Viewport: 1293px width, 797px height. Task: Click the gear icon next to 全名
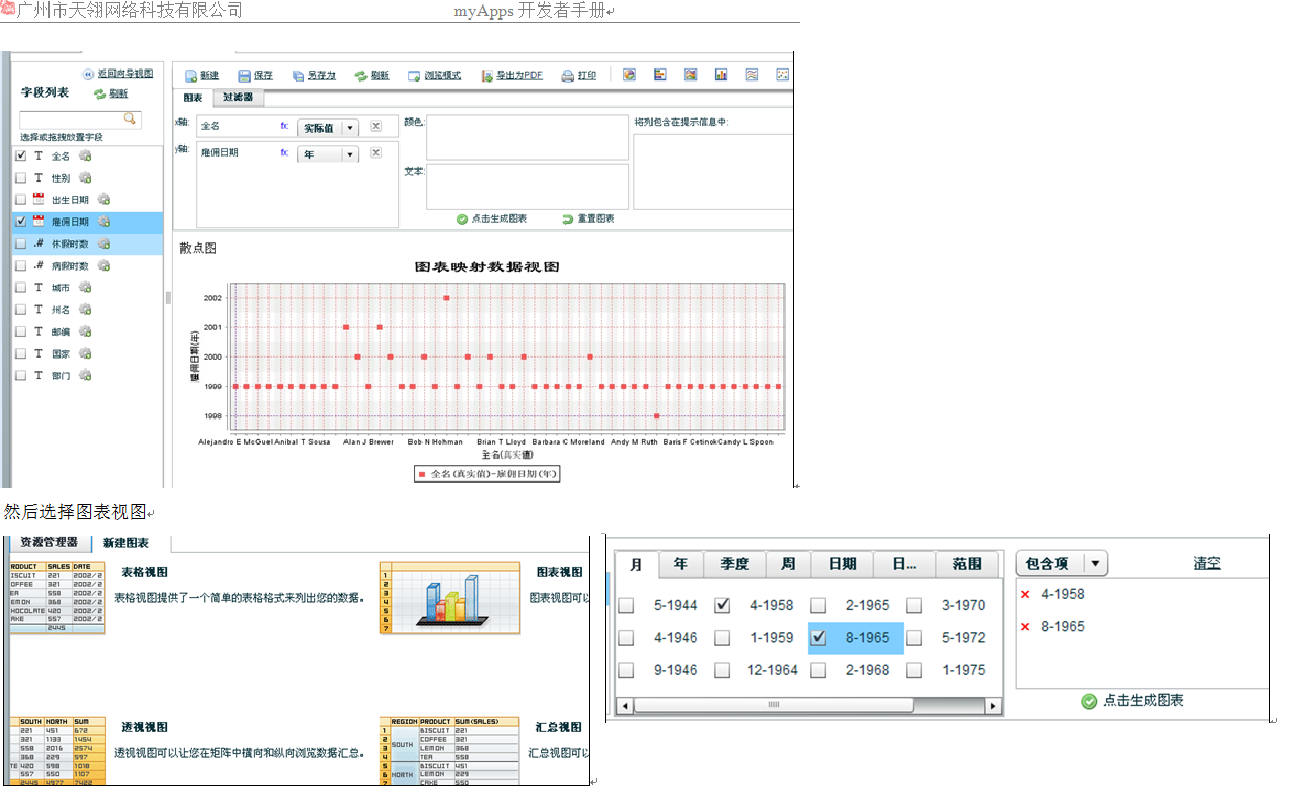[x=85, y=156]
